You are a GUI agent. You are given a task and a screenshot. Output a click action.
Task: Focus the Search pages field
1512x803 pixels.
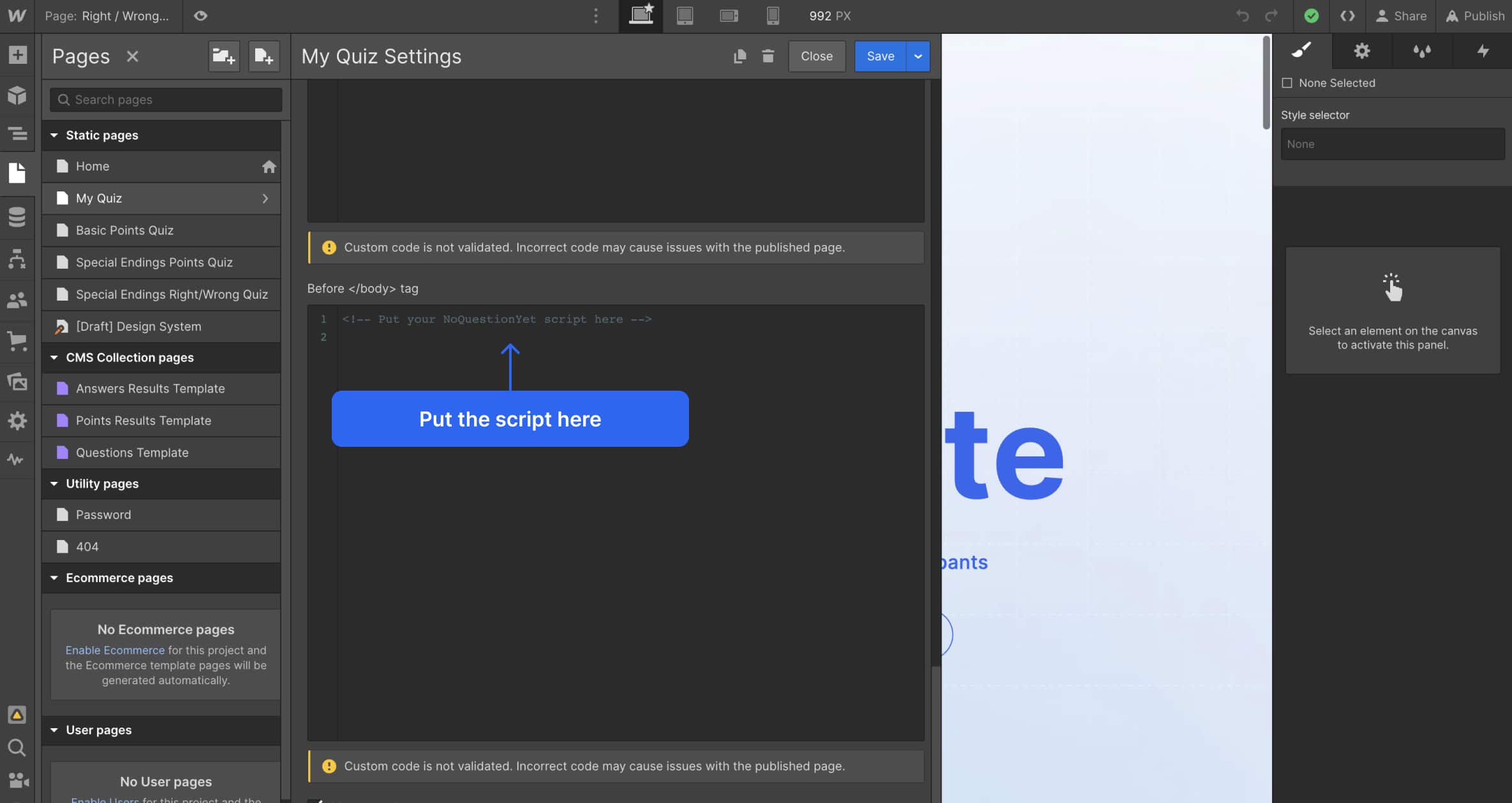click(x=166, y=100)
